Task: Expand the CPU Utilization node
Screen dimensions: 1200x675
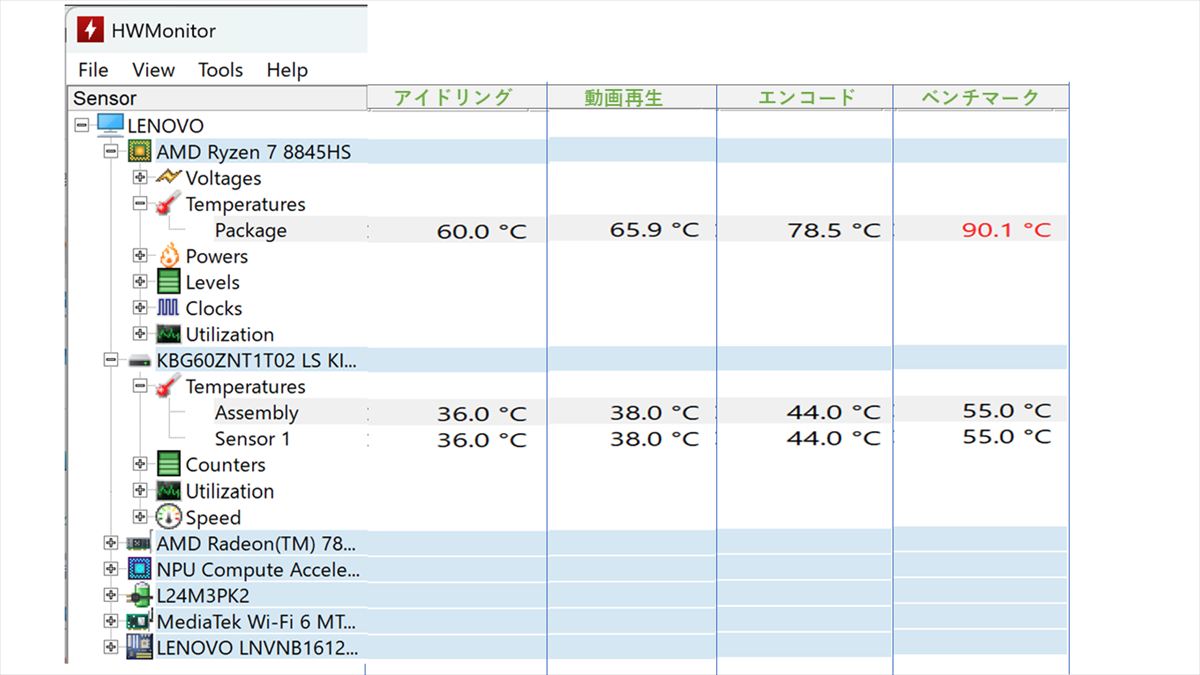Action: click(140, 334)
